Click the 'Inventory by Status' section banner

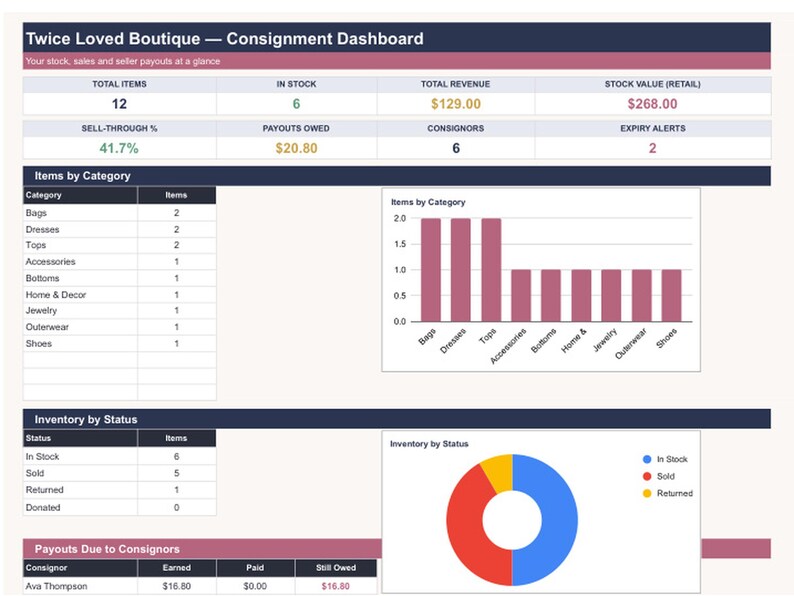click(x=397, y=419)
